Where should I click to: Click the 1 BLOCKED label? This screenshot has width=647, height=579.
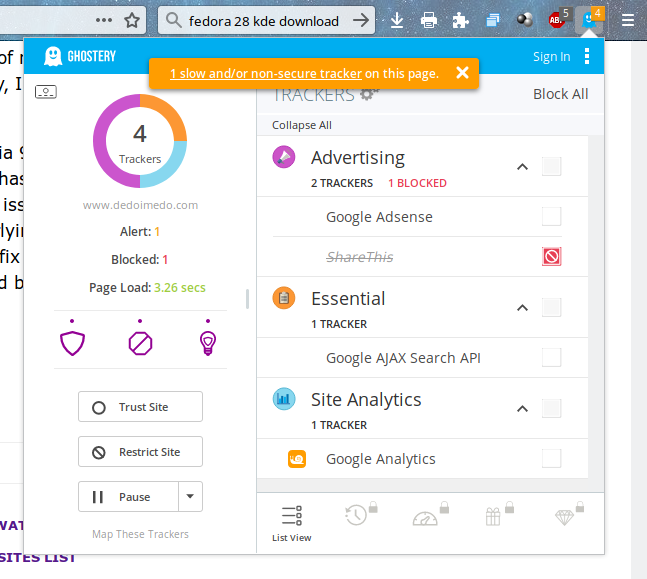coord(417,183)
